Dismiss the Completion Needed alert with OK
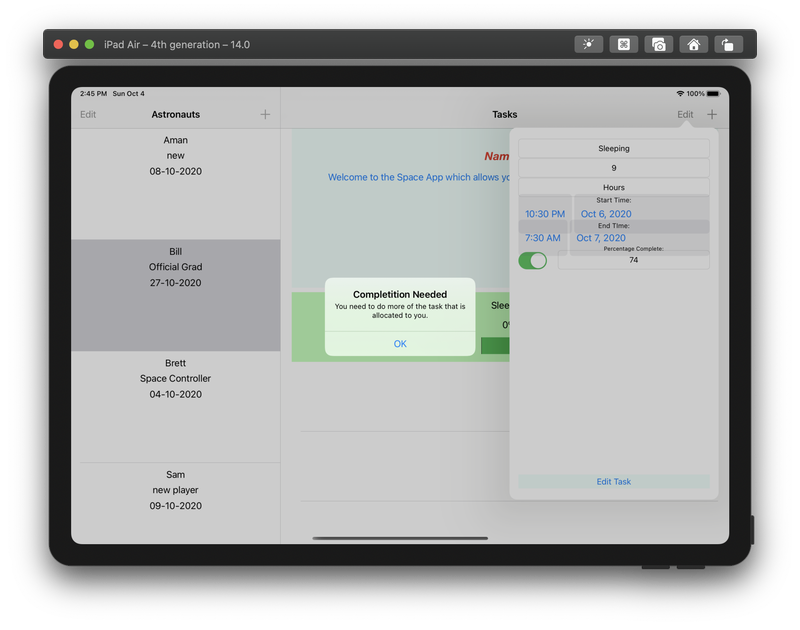The width and height of the screenshot is (800, 630). click(399, 343)
